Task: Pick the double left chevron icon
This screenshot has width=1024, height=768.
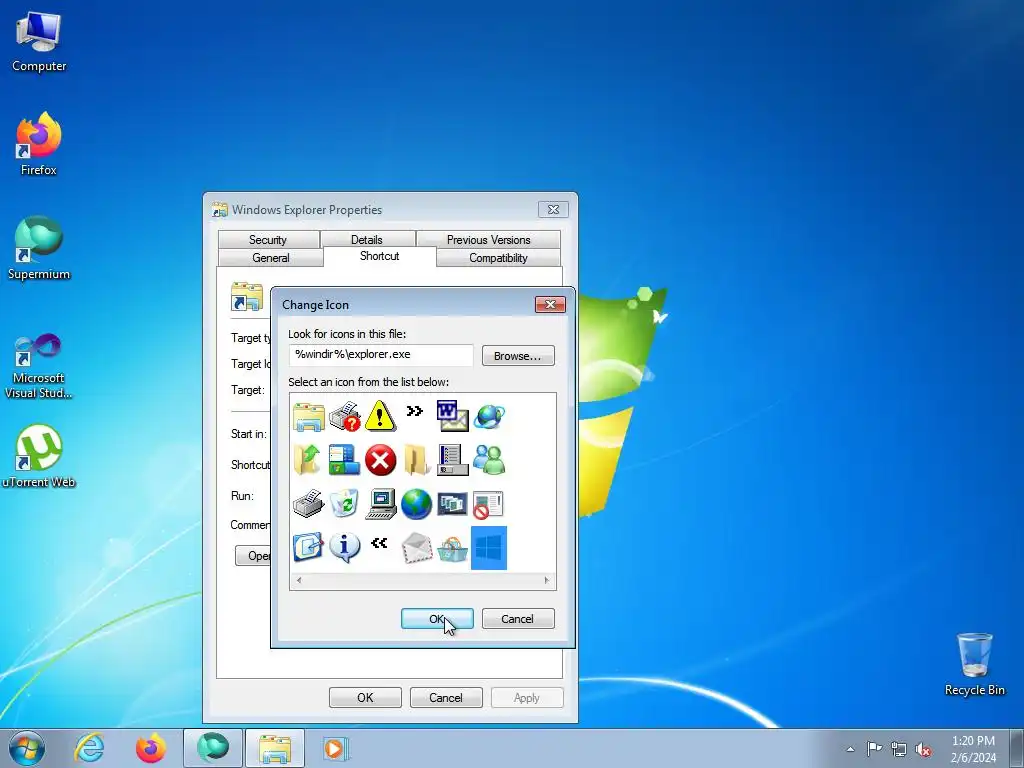Action: (379, 543)
